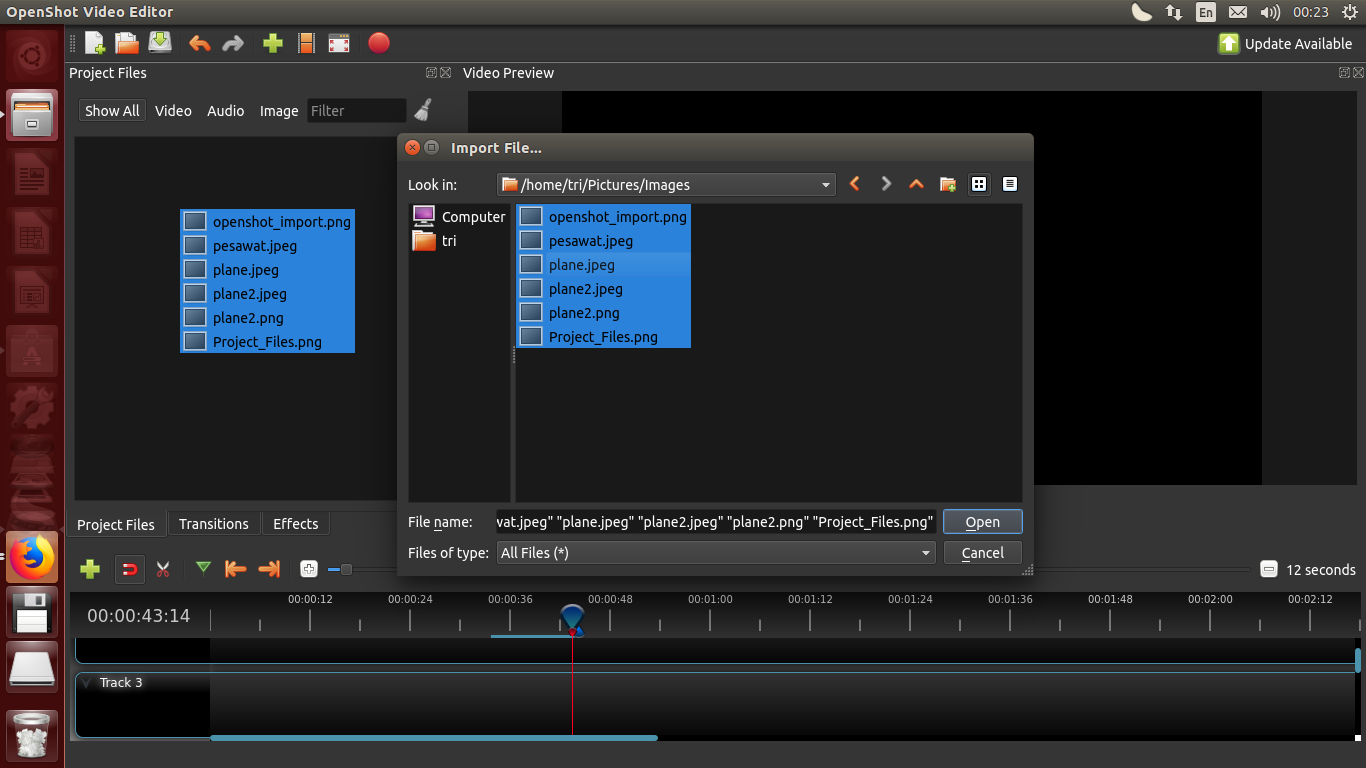1366x768 pixels.
Task: Select the Razor tool on the timeline toolbar
Action: (x=163, y=569)
